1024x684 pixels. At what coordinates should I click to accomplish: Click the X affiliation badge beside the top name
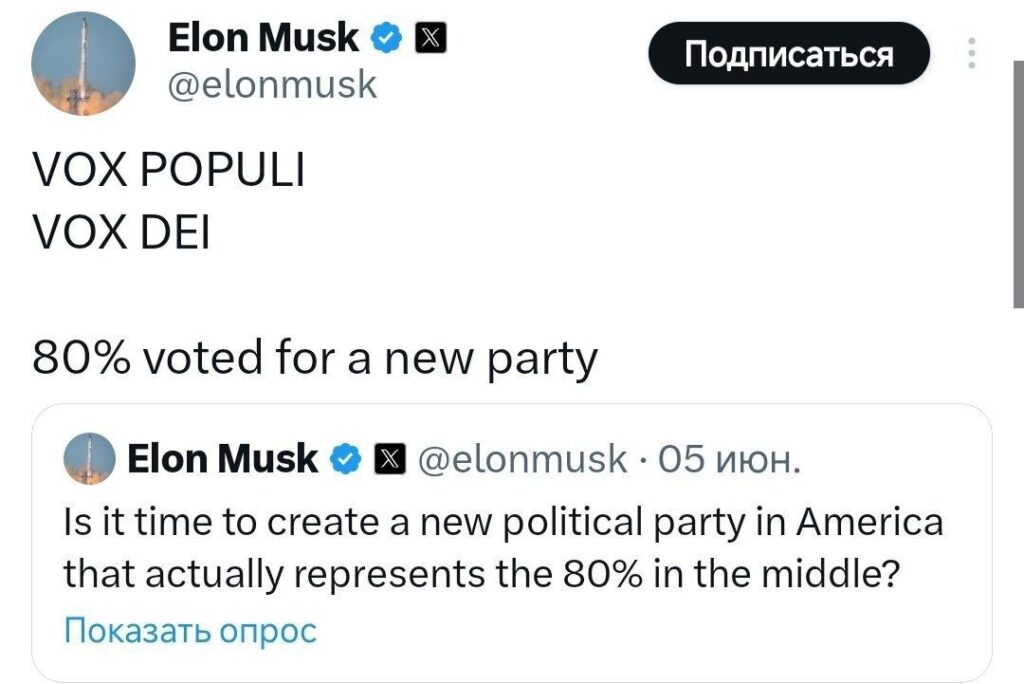coord(418,38)
